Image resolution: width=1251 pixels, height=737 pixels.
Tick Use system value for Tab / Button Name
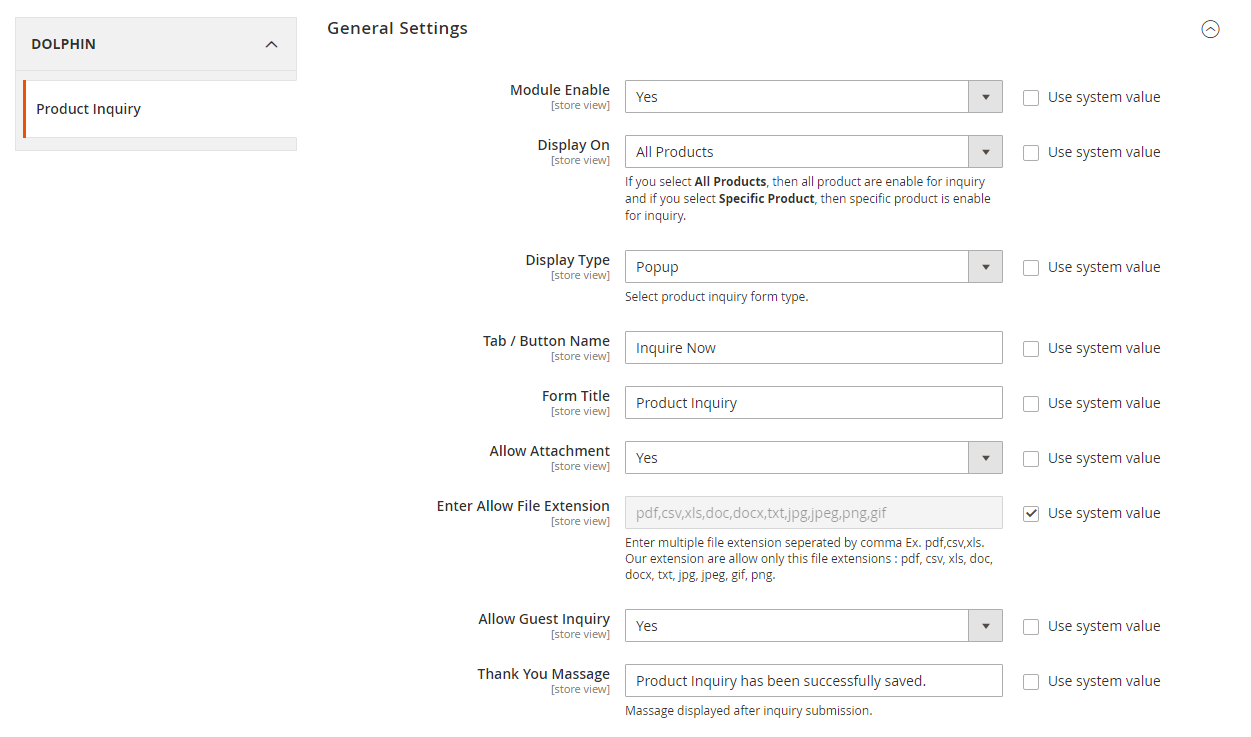[1031, 349]
